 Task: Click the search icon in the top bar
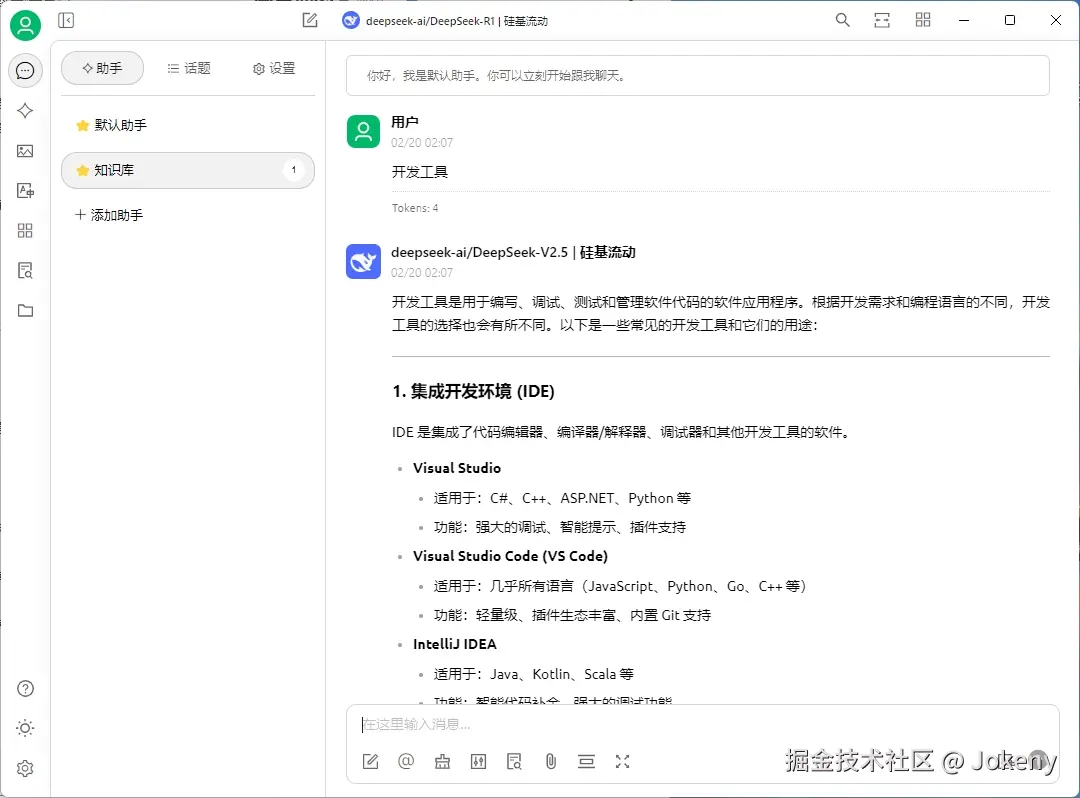click(842, 21)
